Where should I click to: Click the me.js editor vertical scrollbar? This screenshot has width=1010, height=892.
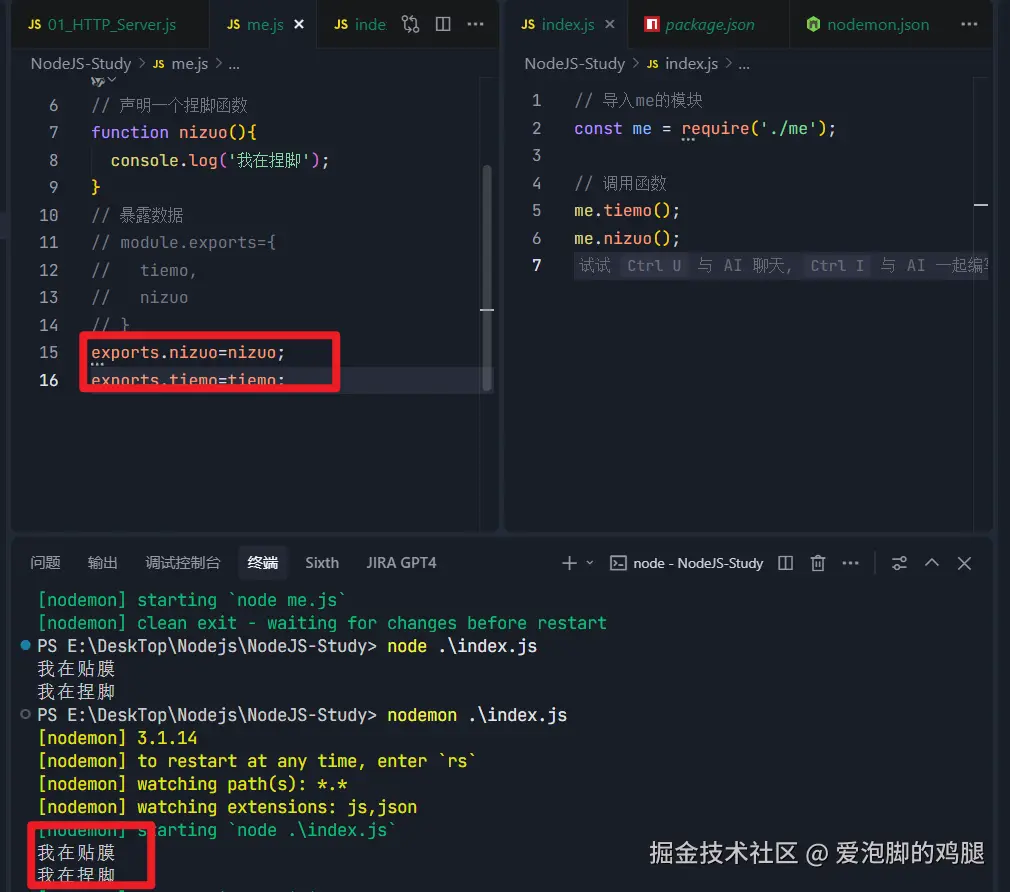(x=487, y=277)
